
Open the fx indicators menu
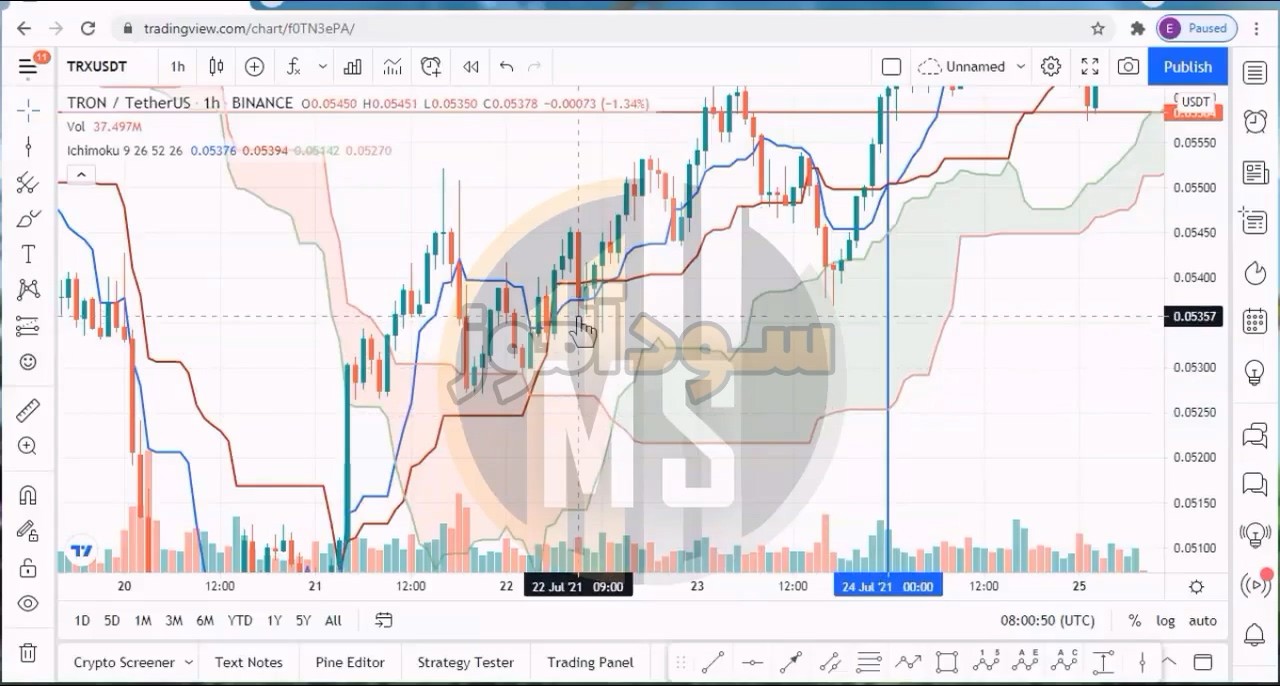point(294,67)
